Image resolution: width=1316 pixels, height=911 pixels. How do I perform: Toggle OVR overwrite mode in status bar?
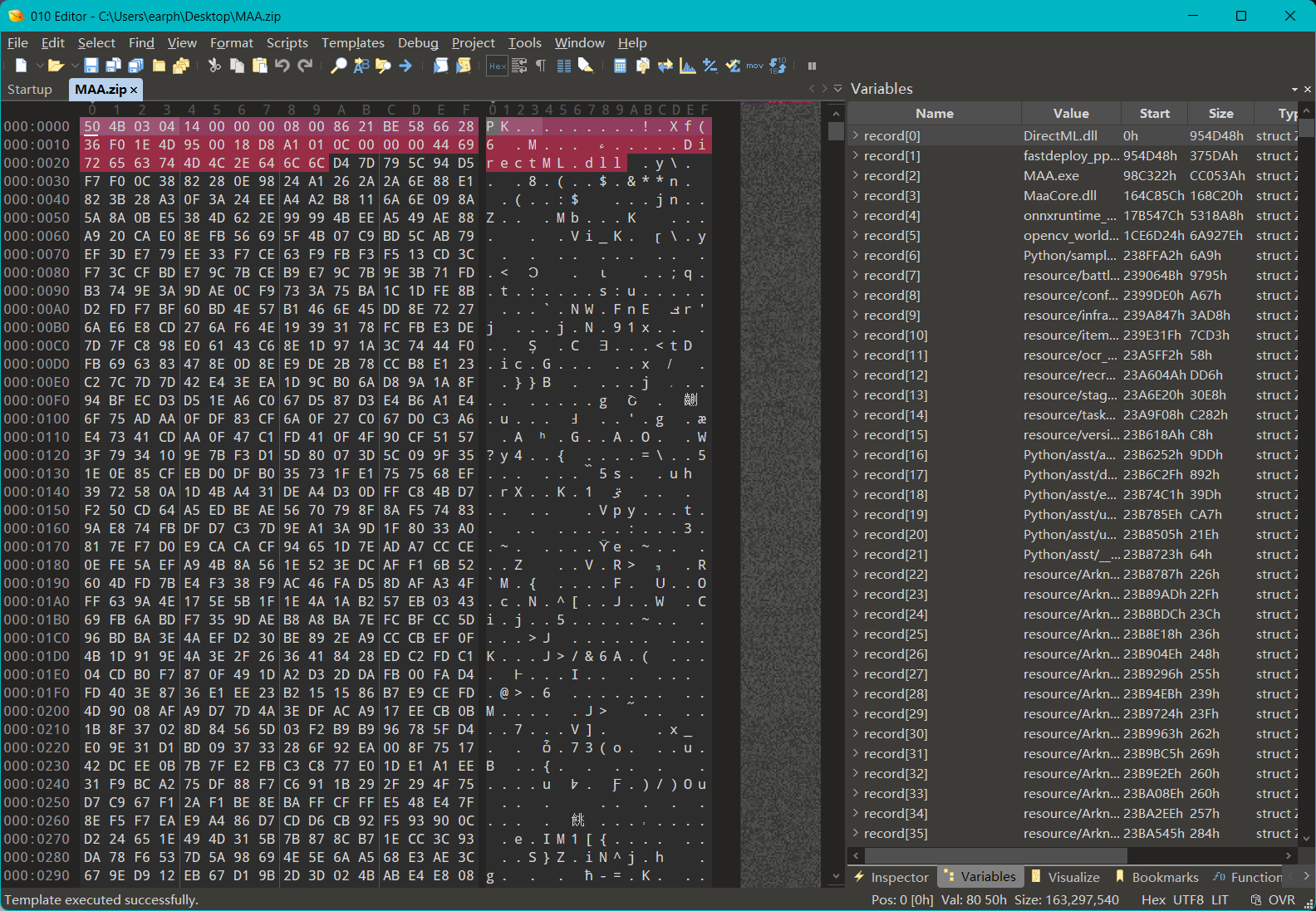click(1281, 899)
